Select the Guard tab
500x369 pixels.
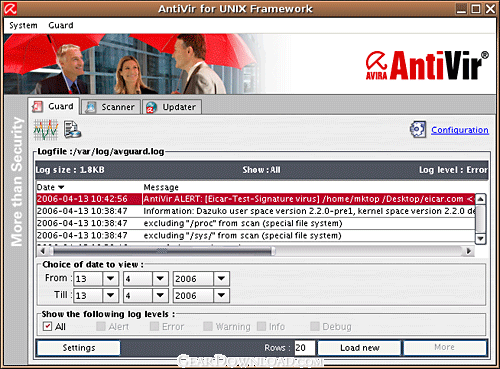coord(54,106)
